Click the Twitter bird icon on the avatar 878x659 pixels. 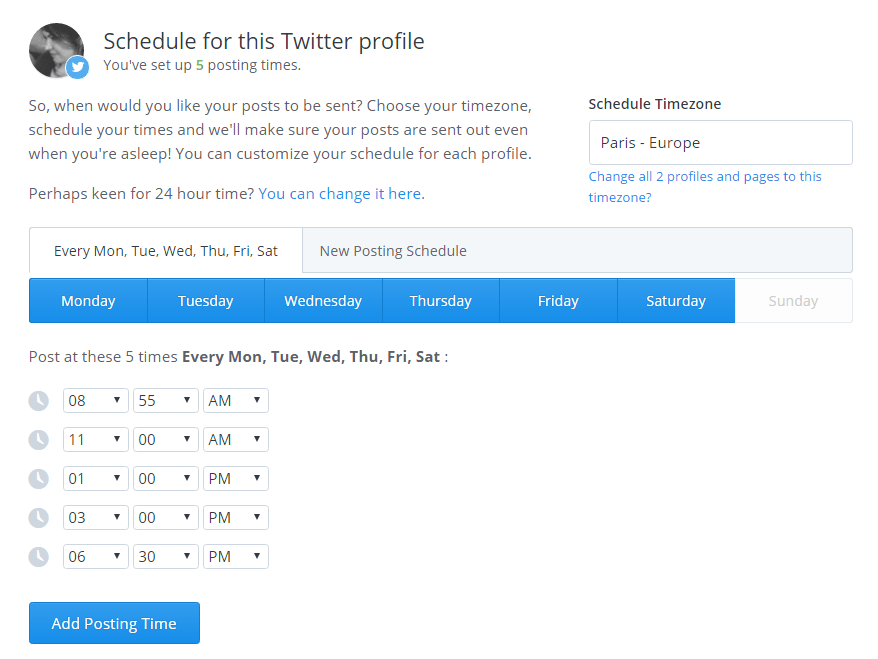76,68
